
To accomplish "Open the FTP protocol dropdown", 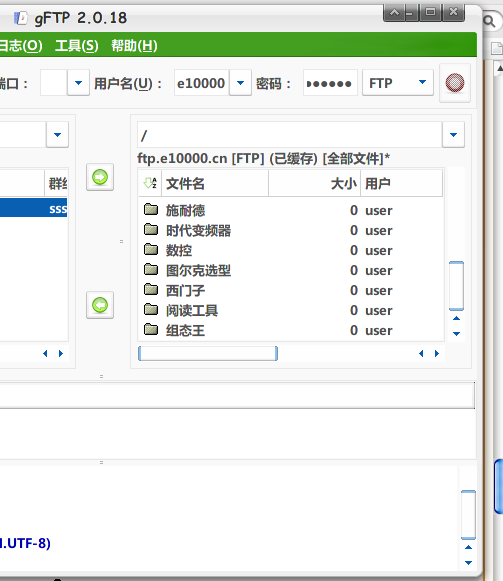I will 398,83.
